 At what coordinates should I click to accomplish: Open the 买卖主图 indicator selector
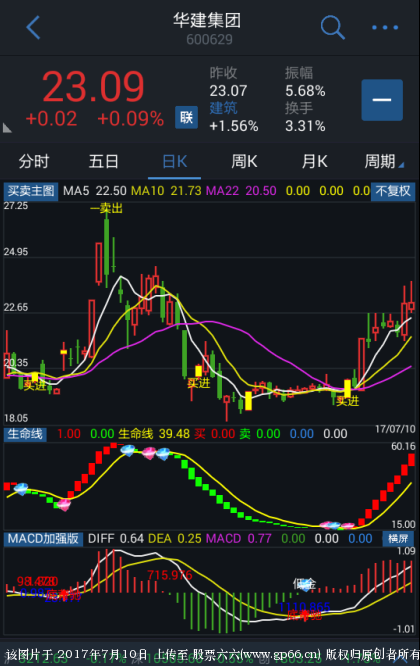(31, 191)
